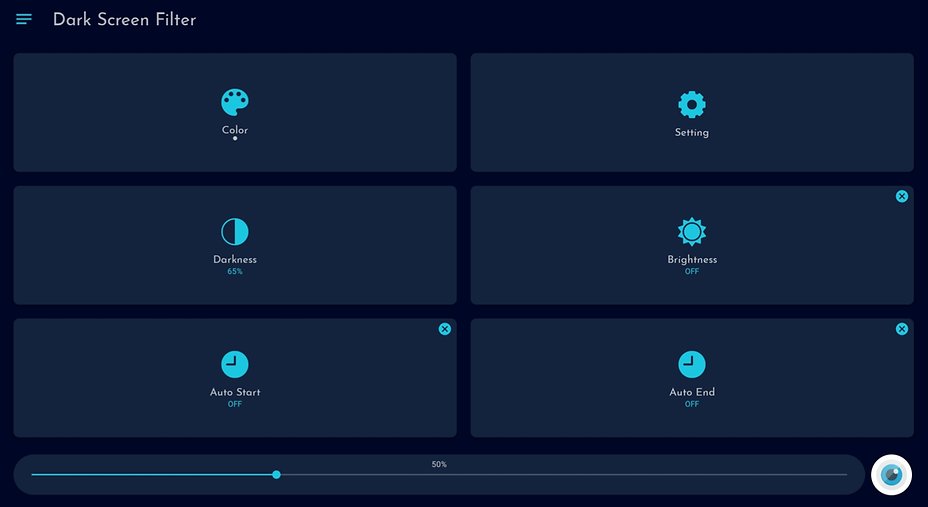Open the Auto End clock icon
This screenshot has width=928, height=507.
point(692,364)
